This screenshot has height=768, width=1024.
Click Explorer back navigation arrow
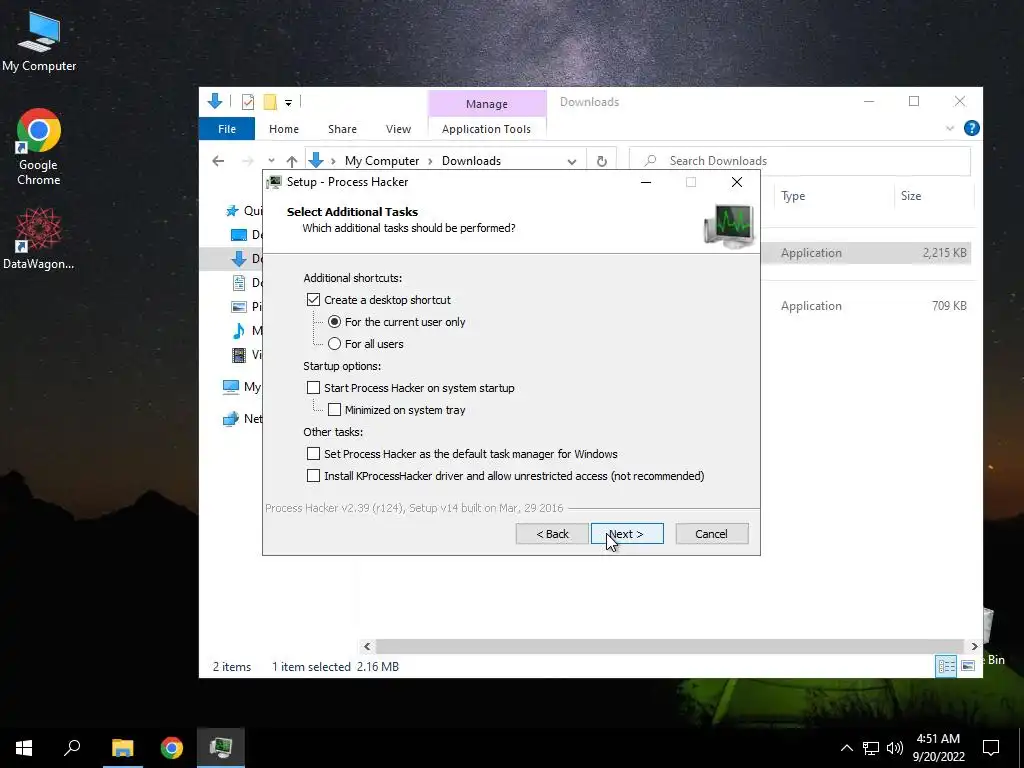(x=218, y=161)
